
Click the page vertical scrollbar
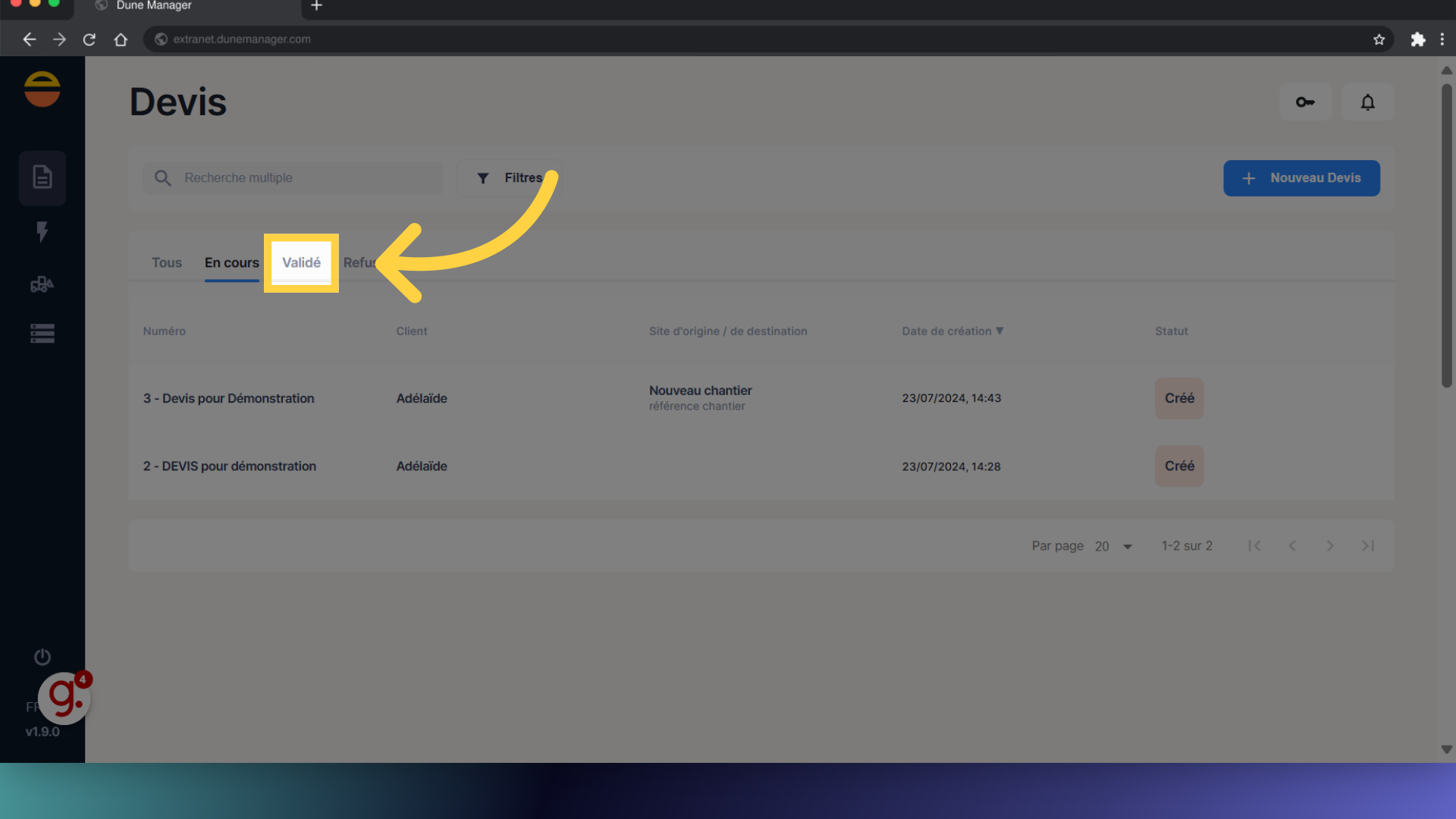pos(1446,235)
